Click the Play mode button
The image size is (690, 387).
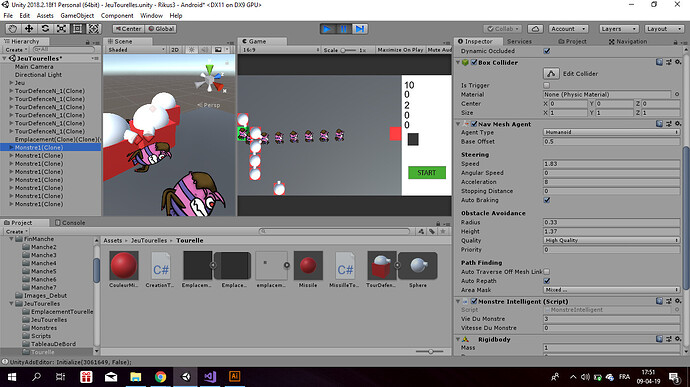point(327,29)
